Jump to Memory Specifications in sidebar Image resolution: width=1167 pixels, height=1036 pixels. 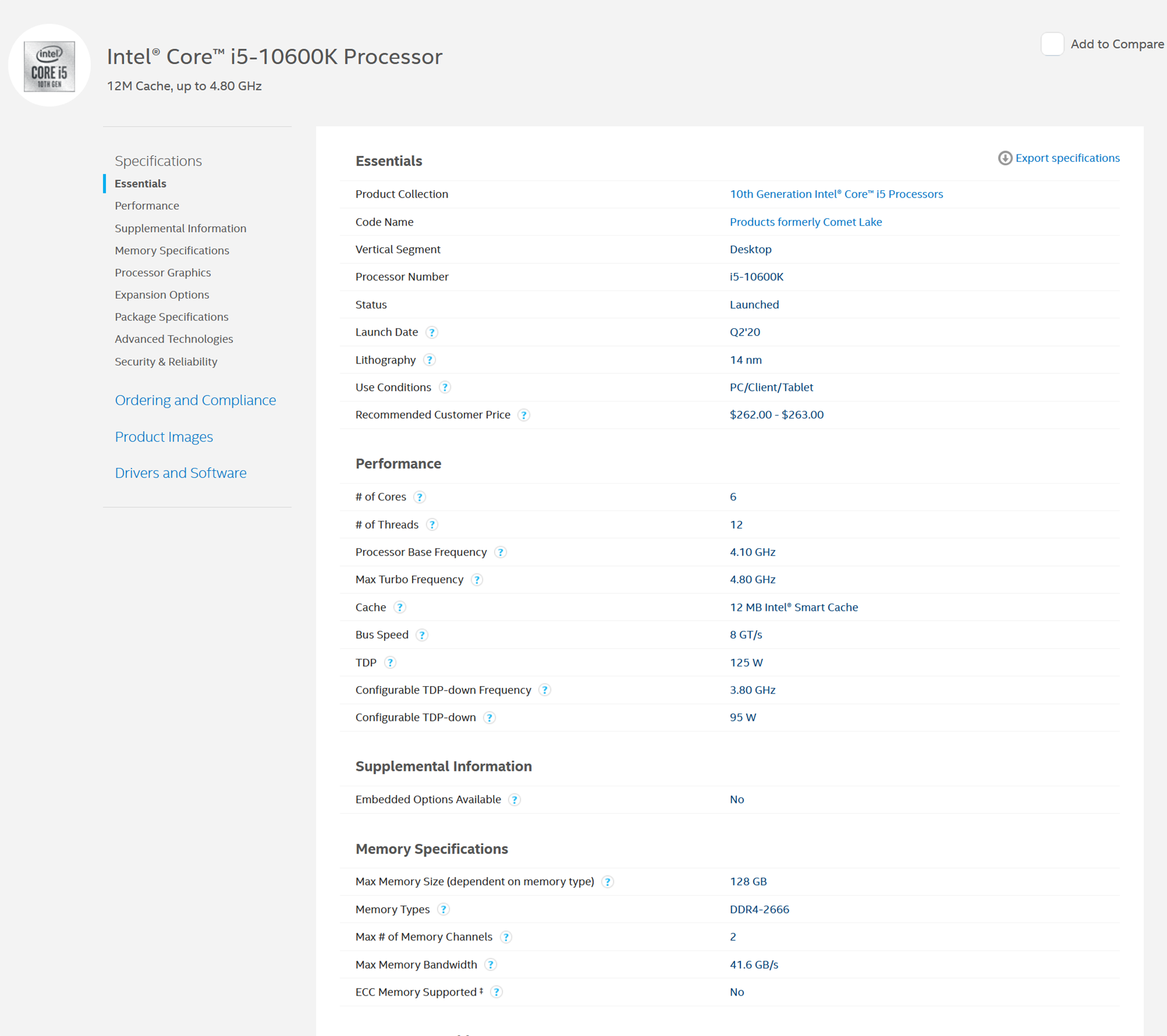172,250
